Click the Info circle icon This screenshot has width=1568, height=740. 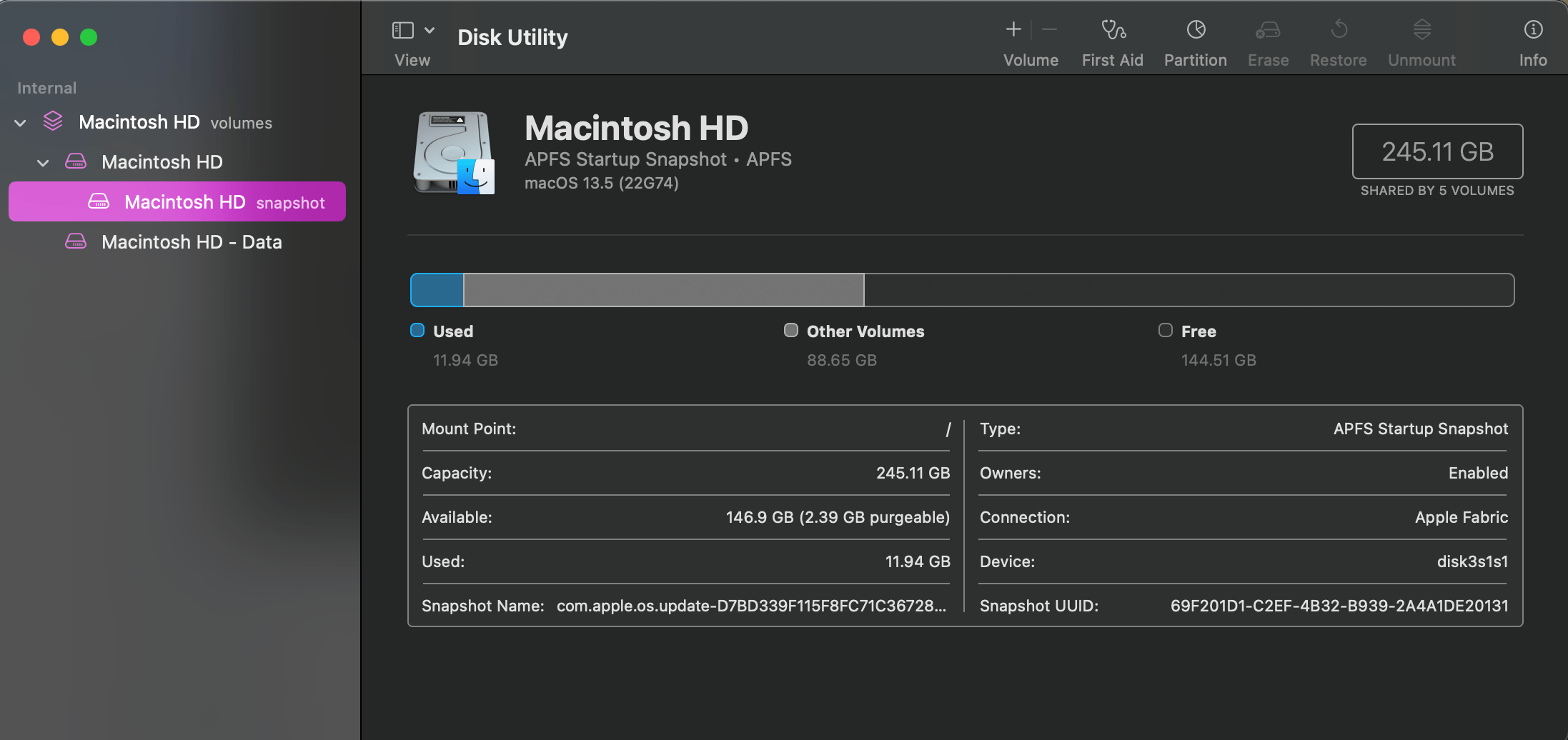pos(1533,30)
